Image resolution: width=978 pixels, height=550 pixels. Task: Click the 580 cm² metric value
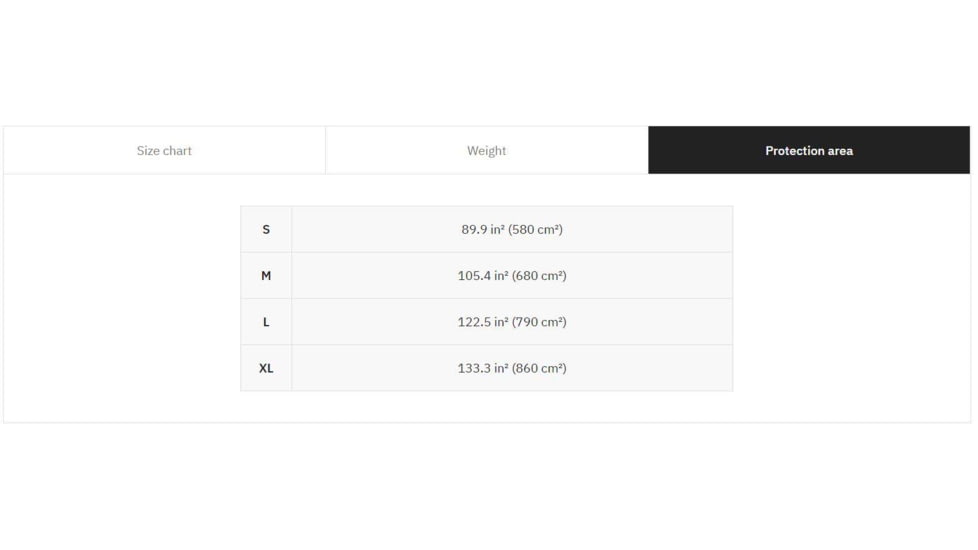[538, 230]
